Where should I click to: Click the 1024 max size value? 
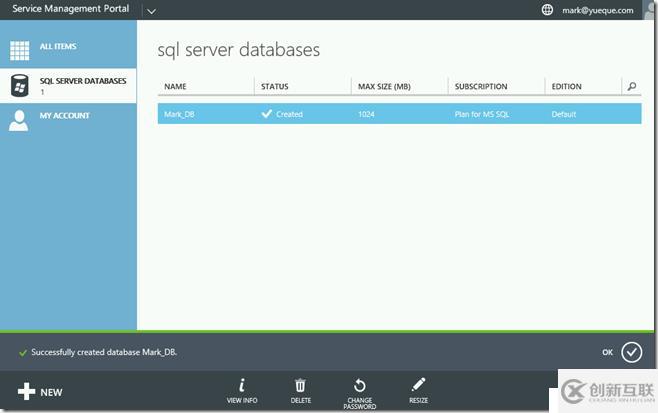click(366, 114)
